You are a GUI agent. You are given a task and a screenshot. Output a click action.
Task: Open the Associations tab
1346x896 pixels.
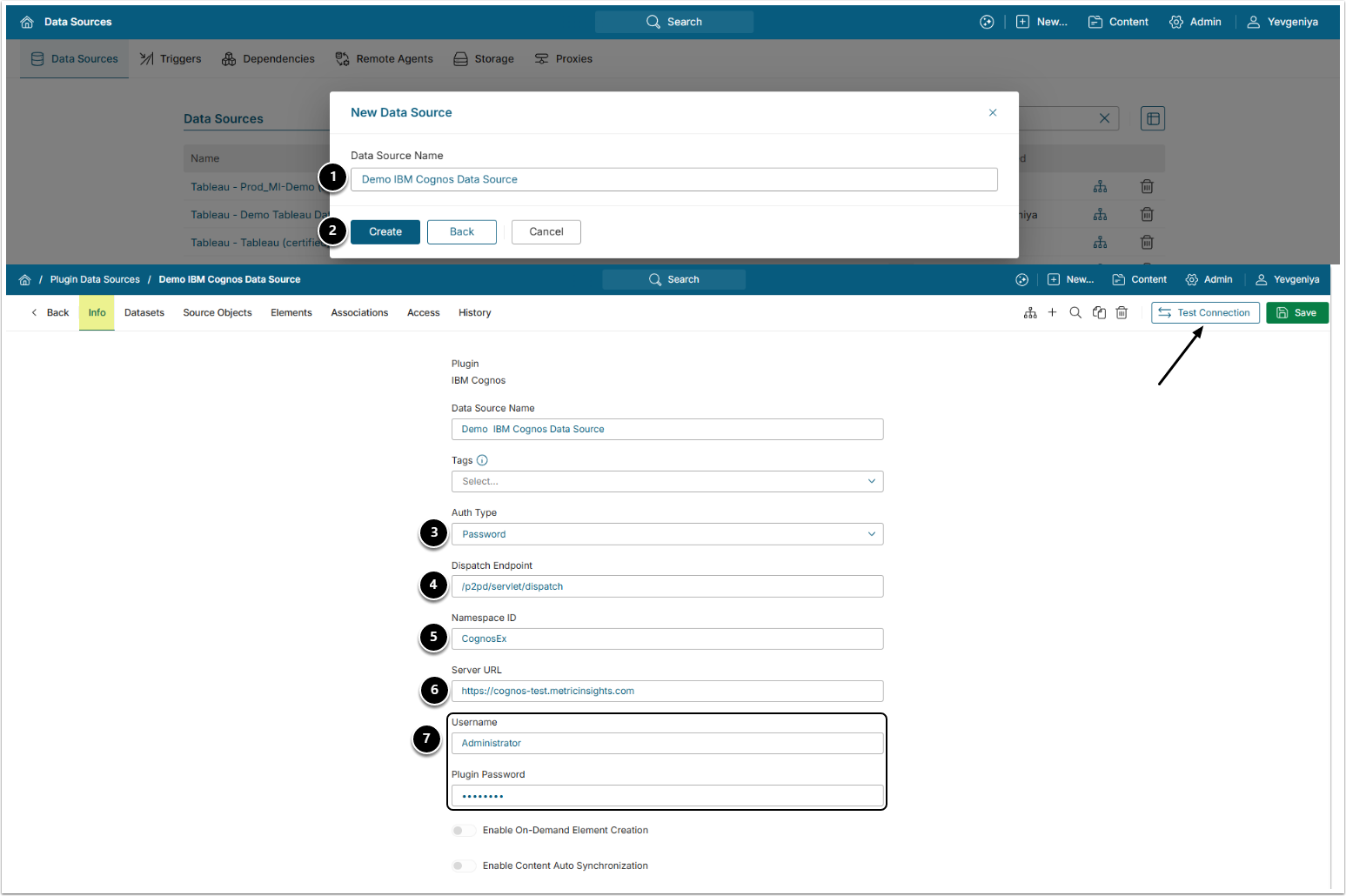pyautogui.click(x=359, y=313)
